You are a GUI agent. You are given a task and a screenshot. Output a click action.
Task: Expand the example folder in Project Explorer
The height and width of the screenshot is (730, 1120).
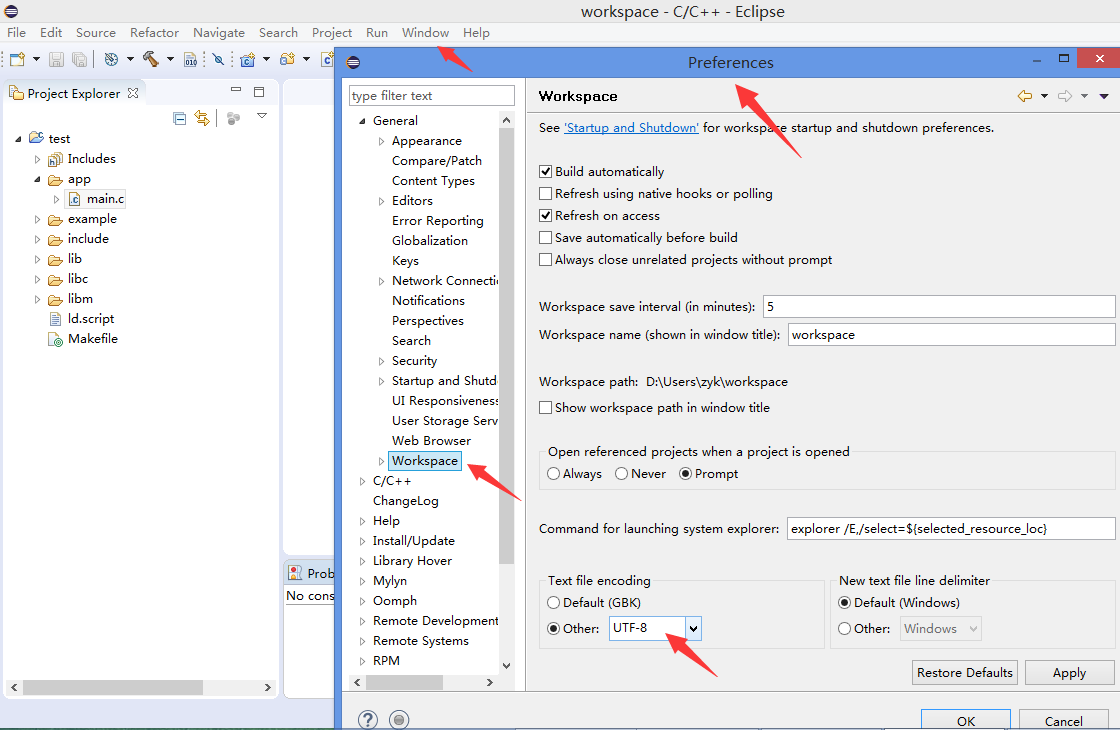[38, 219]
